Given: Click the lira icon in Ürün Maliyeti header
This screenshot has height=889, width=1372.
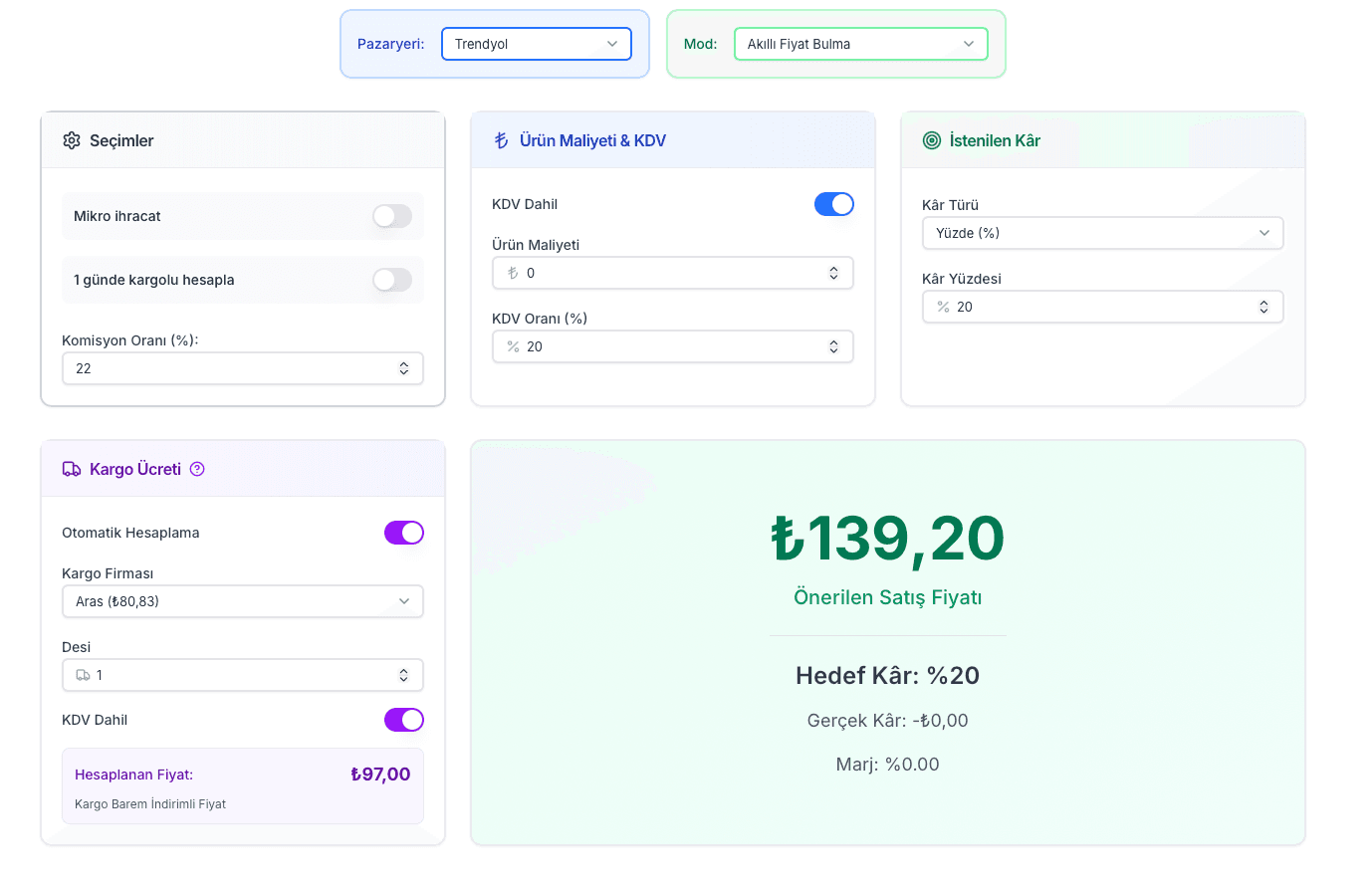Looking at the screenshot, I should coord(502,140).
